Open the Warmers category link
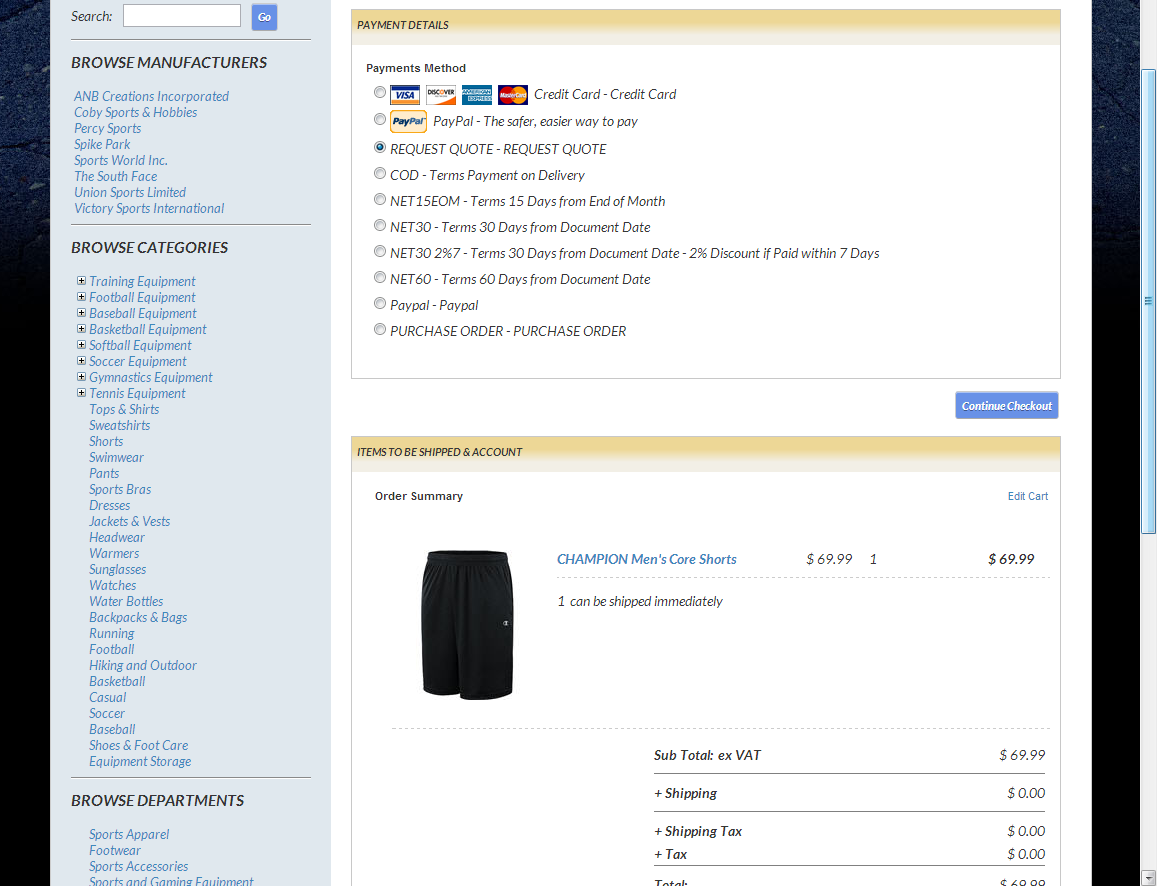Screen dimensions: 1157x886 (x=114, y=553)
